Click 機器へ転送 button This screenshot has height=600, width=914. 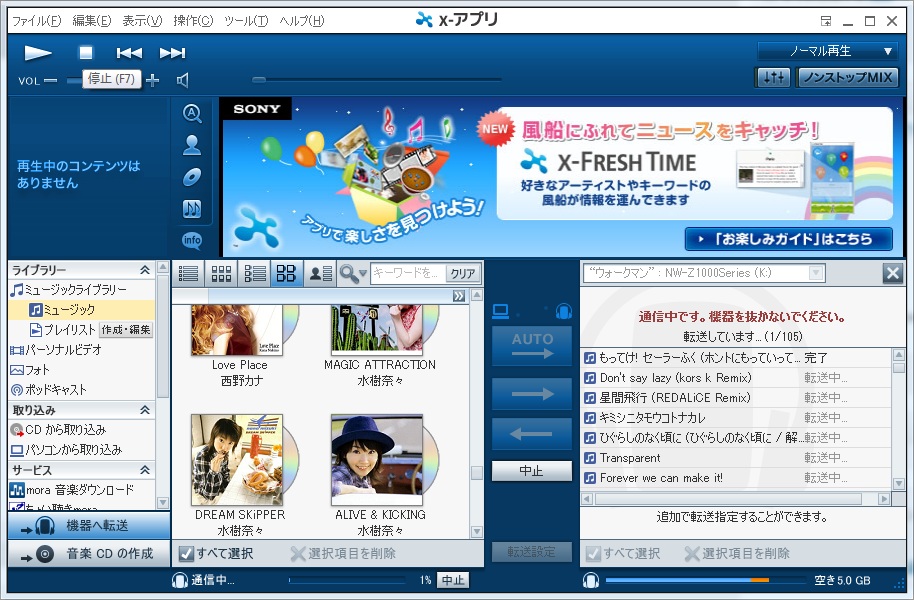(x=89, y=525)
